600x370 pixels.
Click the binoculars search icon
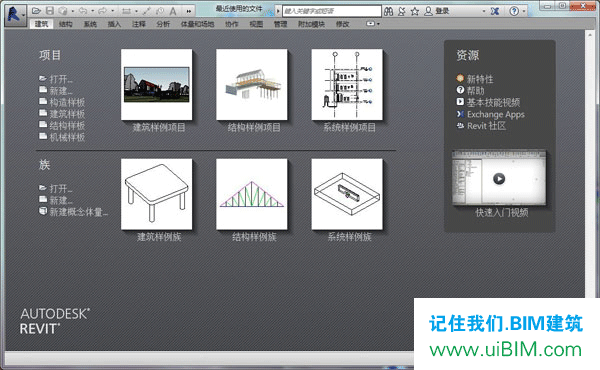[x=388, y=11]
